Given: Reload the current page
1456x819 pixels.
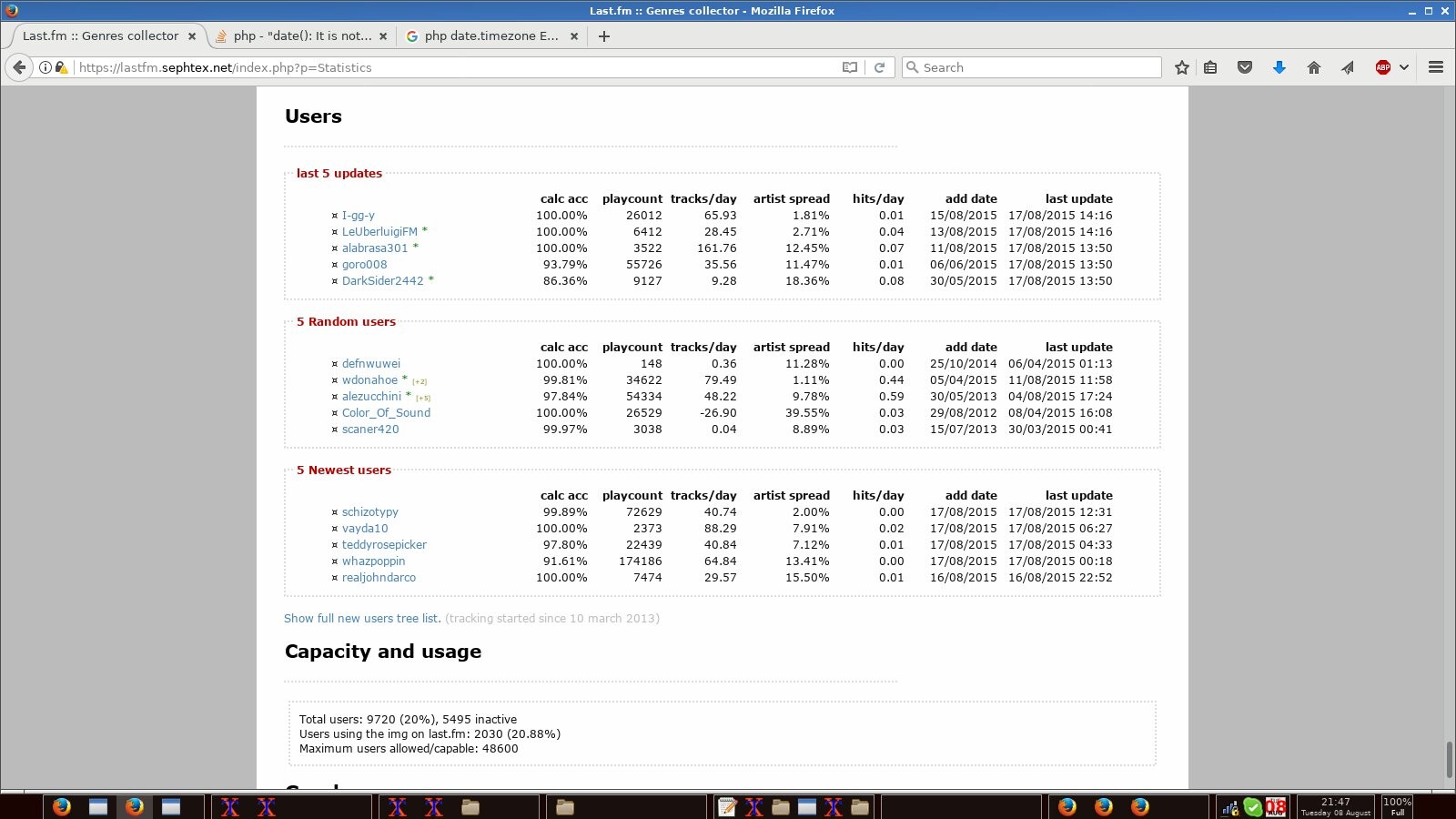Looking at the screenshot, I should (x=879, y=67).
